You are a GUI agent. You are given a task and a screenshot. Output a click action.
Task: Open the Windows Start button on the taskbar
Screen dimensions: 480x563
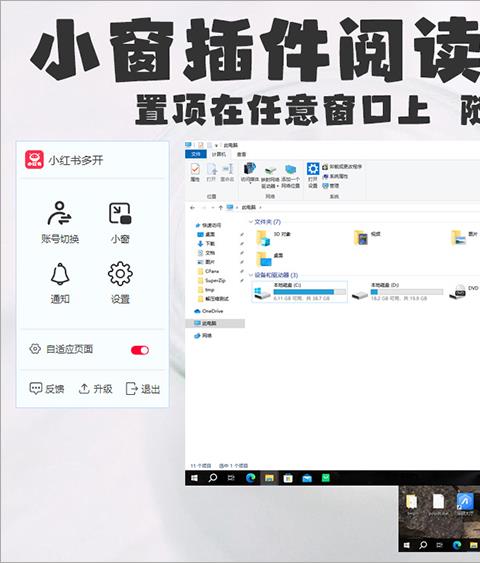[x=194, y=478]
